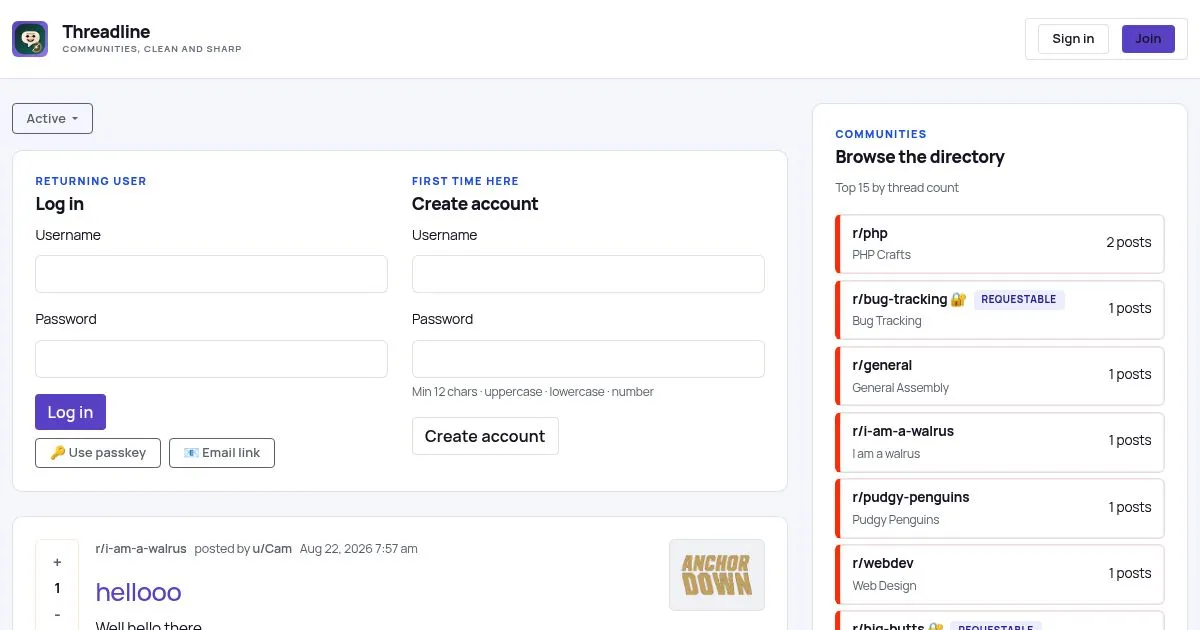
Task: Focus the Log in Password field
Action: point(211,359)
